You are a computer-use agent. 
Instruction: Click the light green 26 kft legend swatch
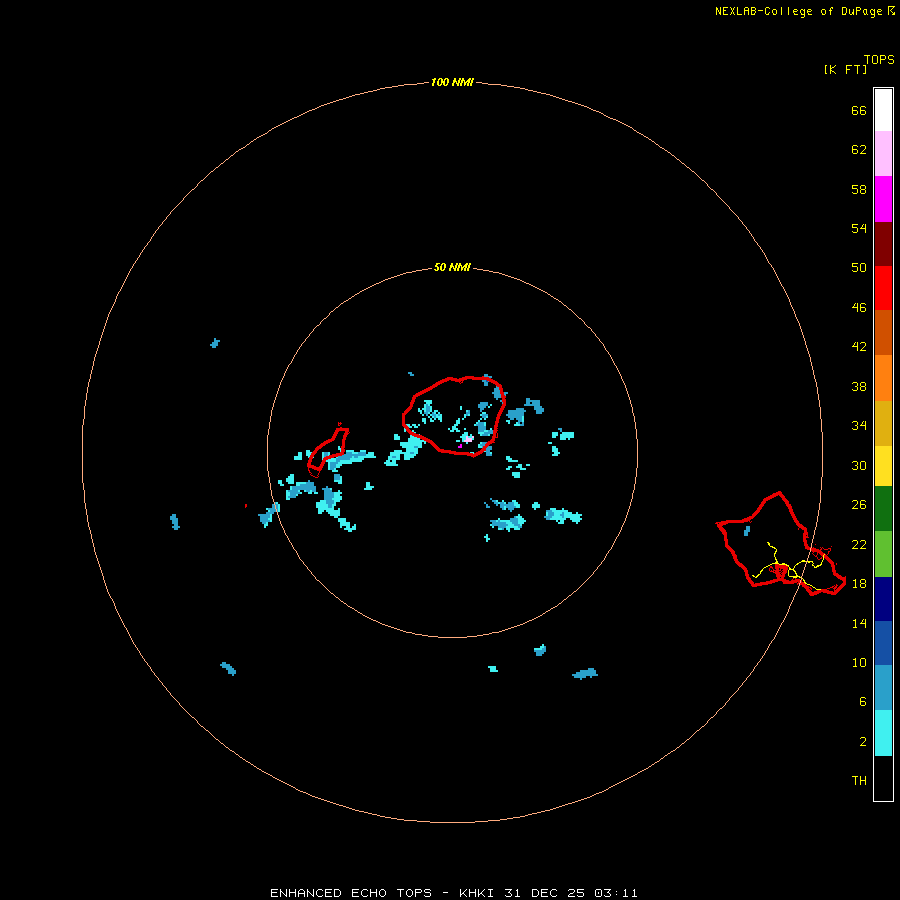883,554
